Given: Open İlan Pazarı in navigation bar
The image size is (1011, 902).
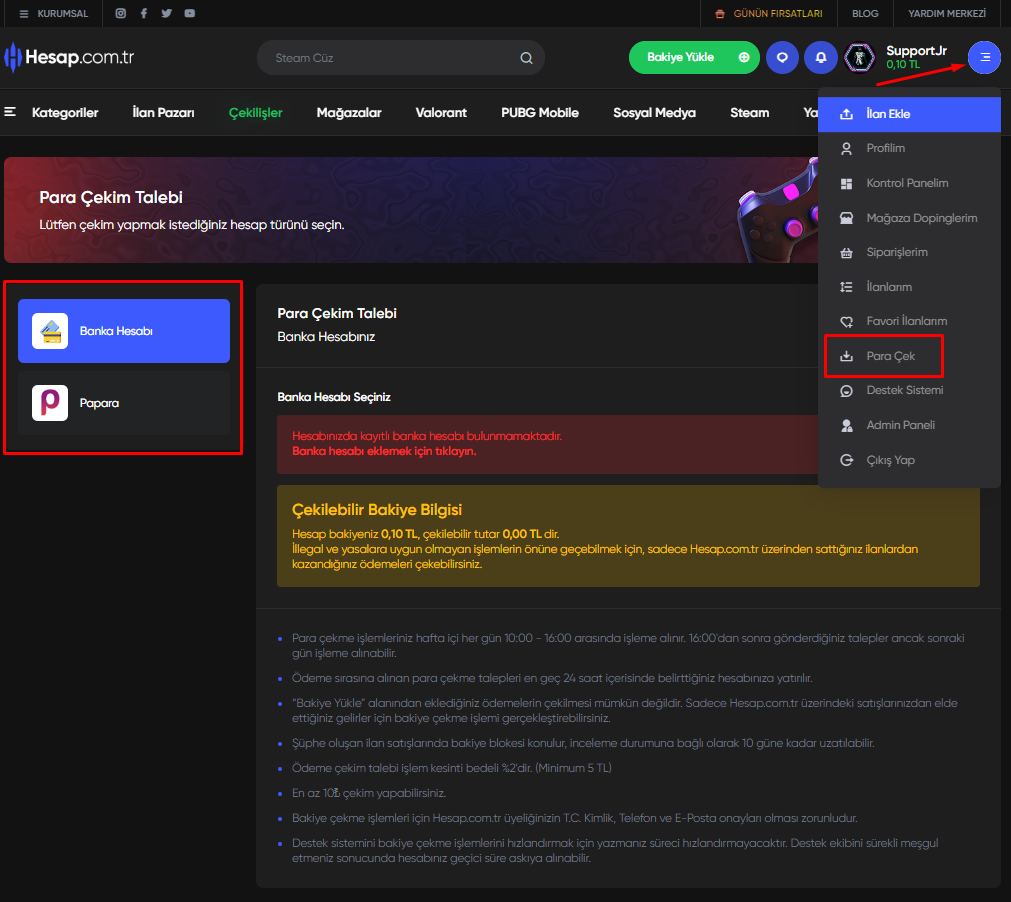Looking at the screenshot, I should (x=163, y=113).
